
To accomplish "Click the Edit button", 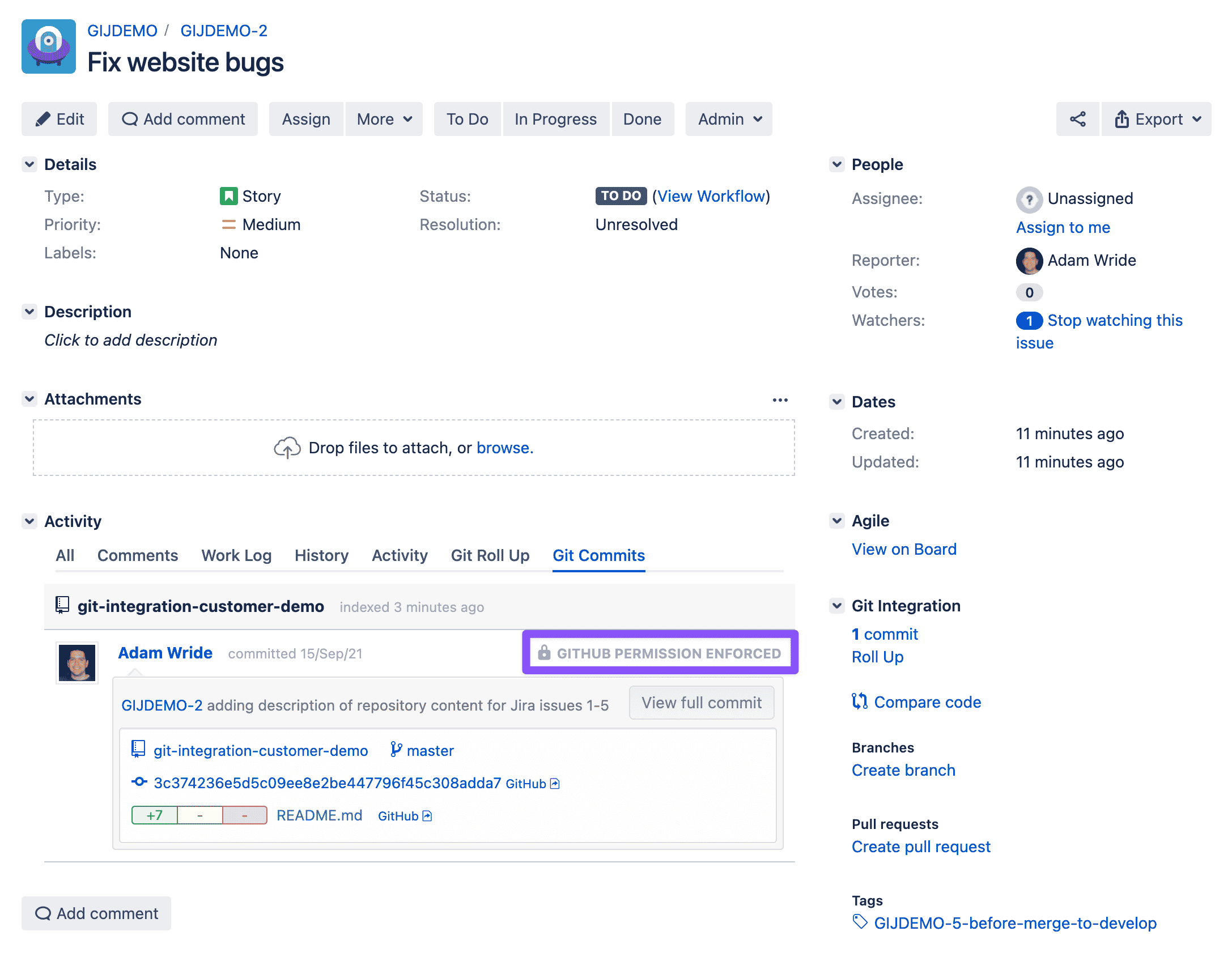I will coord(59,119).
